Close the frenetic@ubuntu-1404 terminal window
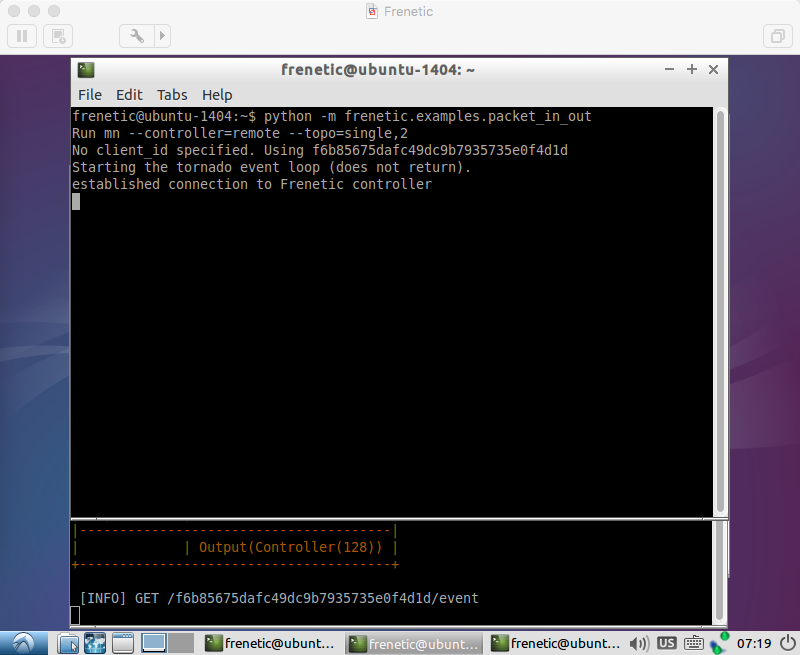 pos(714,69)
